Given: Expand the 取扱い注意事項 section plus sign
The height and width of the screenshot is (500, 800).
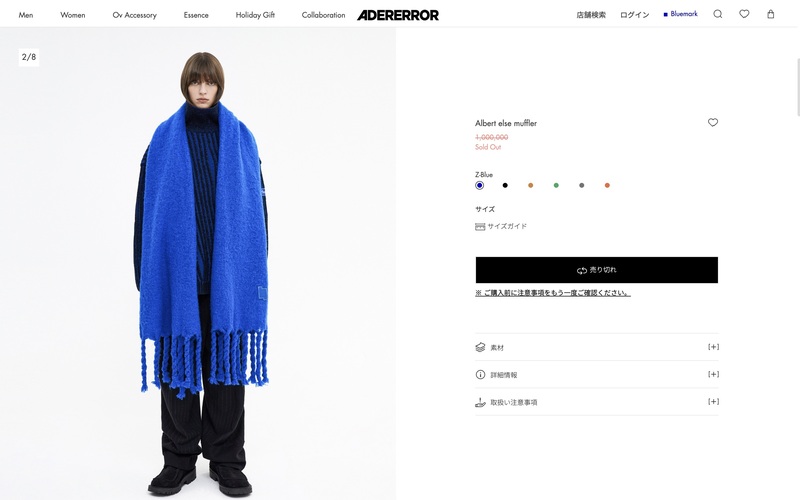Looking at the screenshot, I should pyautogui.click(x=713, y=402).
